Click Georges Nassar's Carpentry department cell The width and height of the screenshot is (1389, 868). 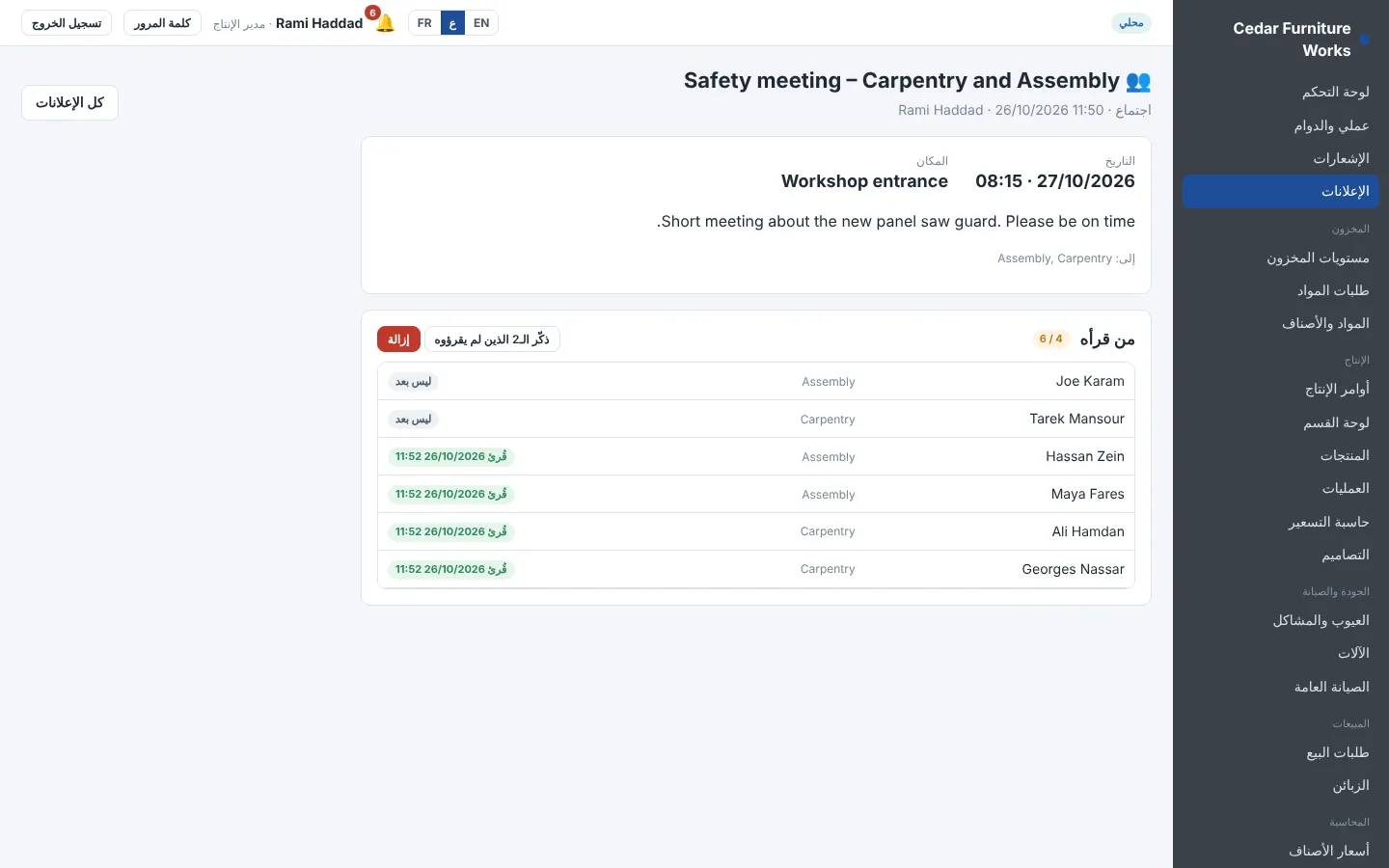[x=828, y=569]
